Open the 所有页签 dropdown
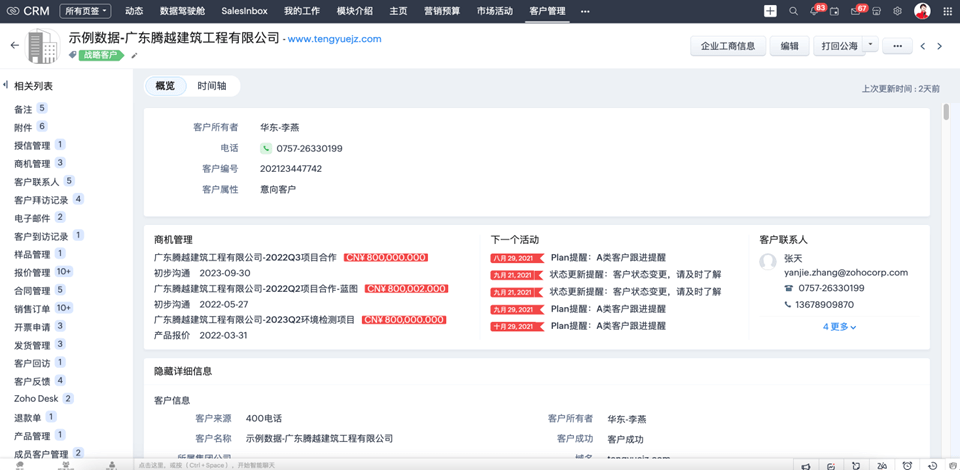 (x=85, y=11)
